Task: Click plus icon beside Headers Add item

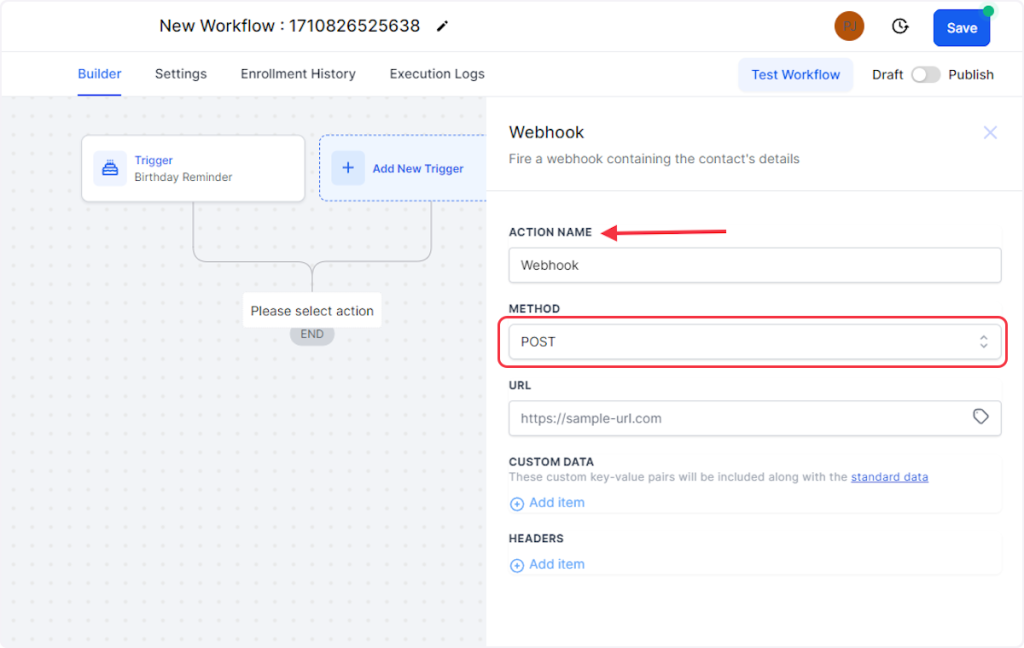Action: 517,565
